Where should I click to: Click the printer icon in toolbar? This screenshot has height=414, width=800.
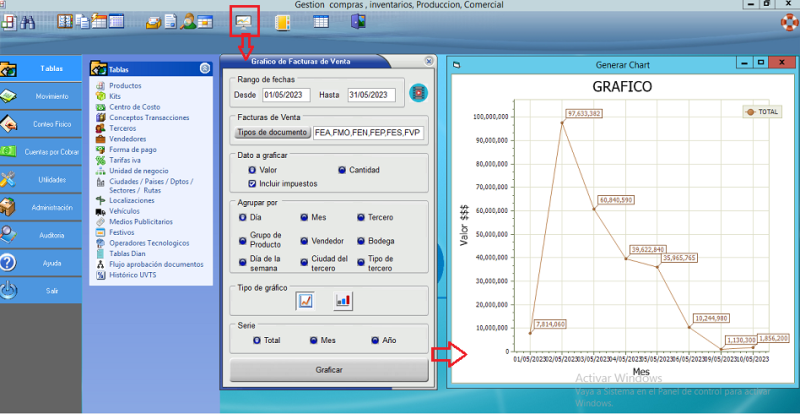154,20
